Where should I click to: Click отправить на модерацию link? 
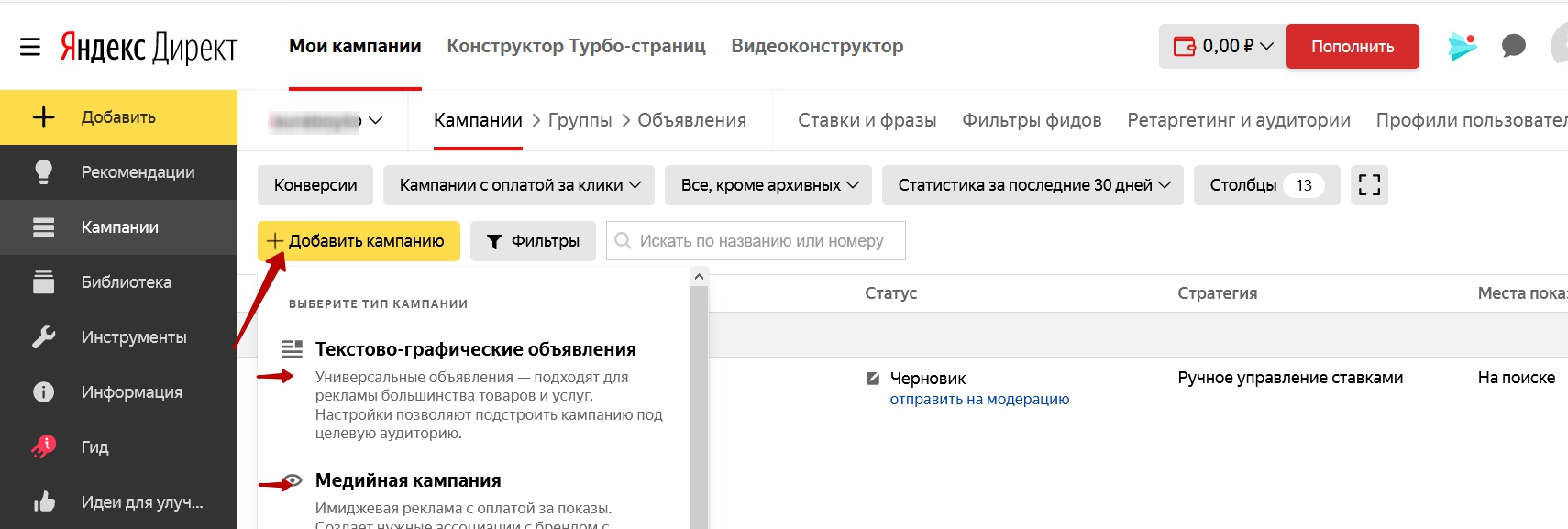979,399
